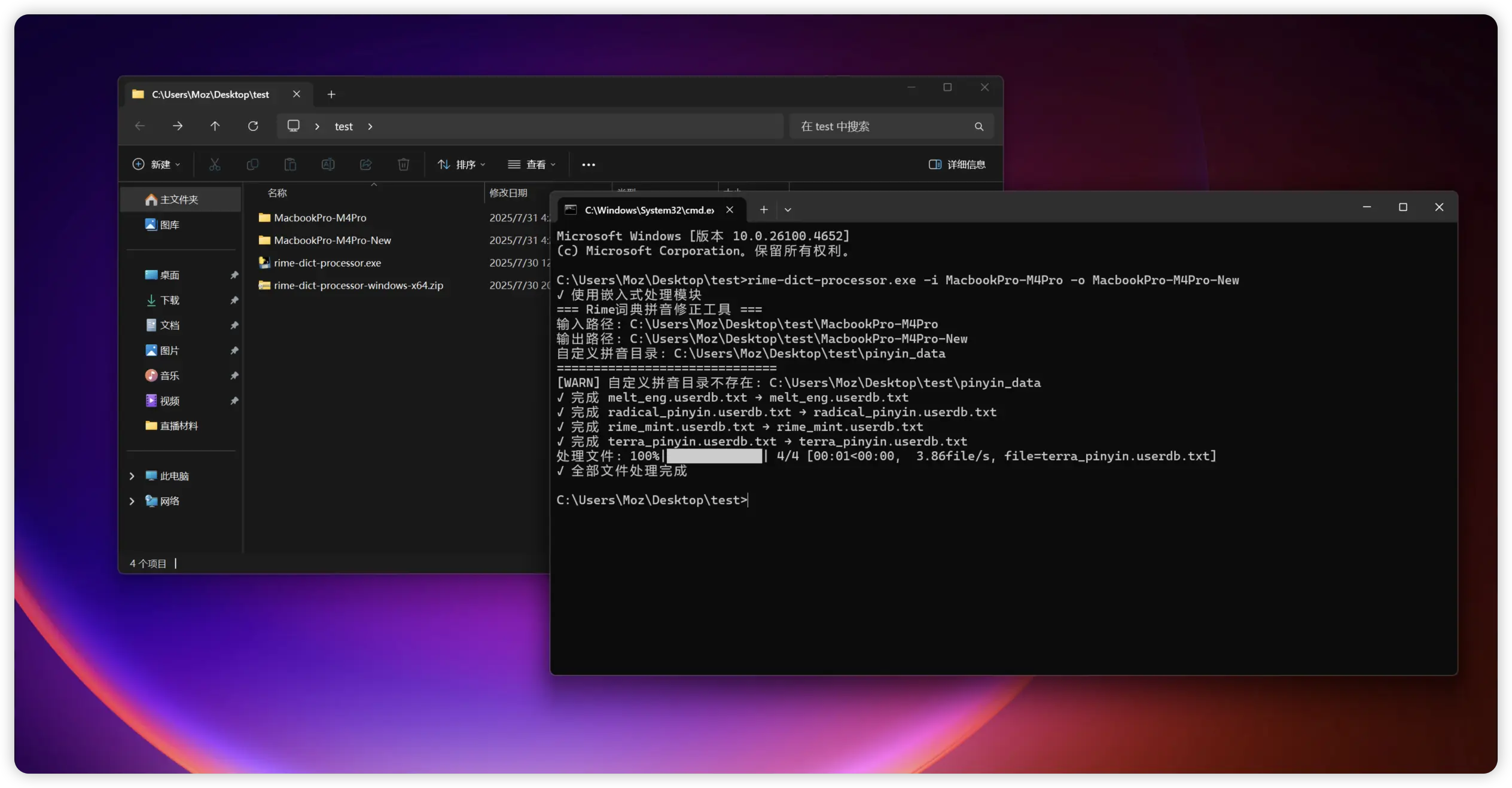Click the Share icon in toolbar
1512x788 pixels.
pos(366,164)
